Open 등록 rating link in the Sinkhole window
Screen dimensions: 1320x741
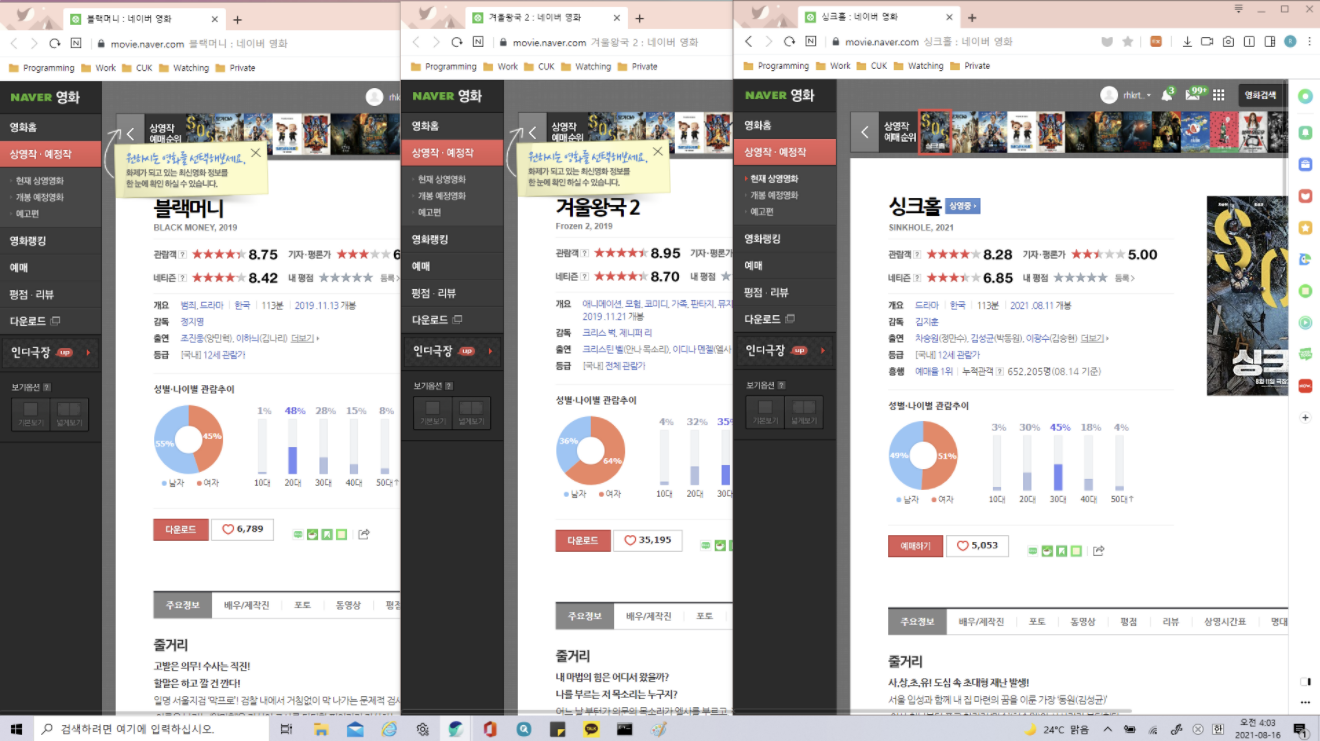(1125, 278)
